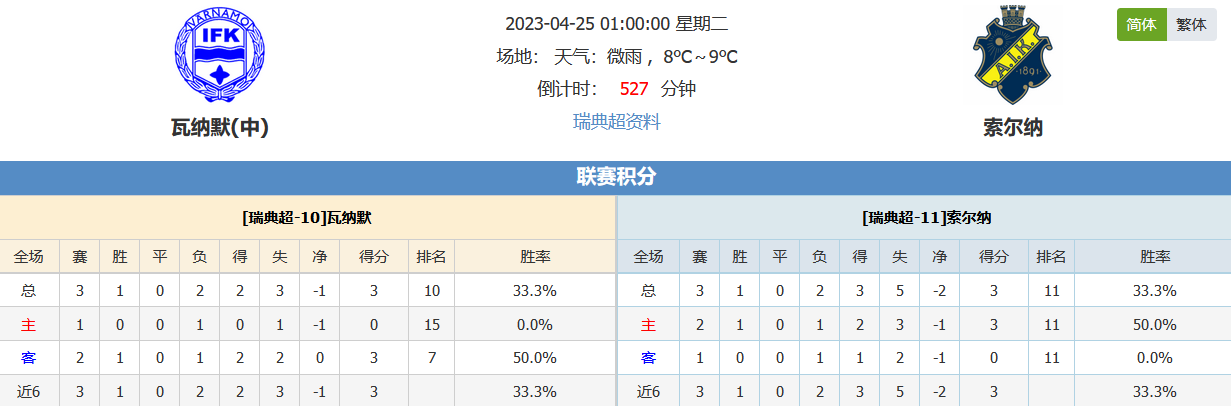Click 主 row label in 索尔纳 table
This screenshot has height=406, width=1231.
click(648, 325)
